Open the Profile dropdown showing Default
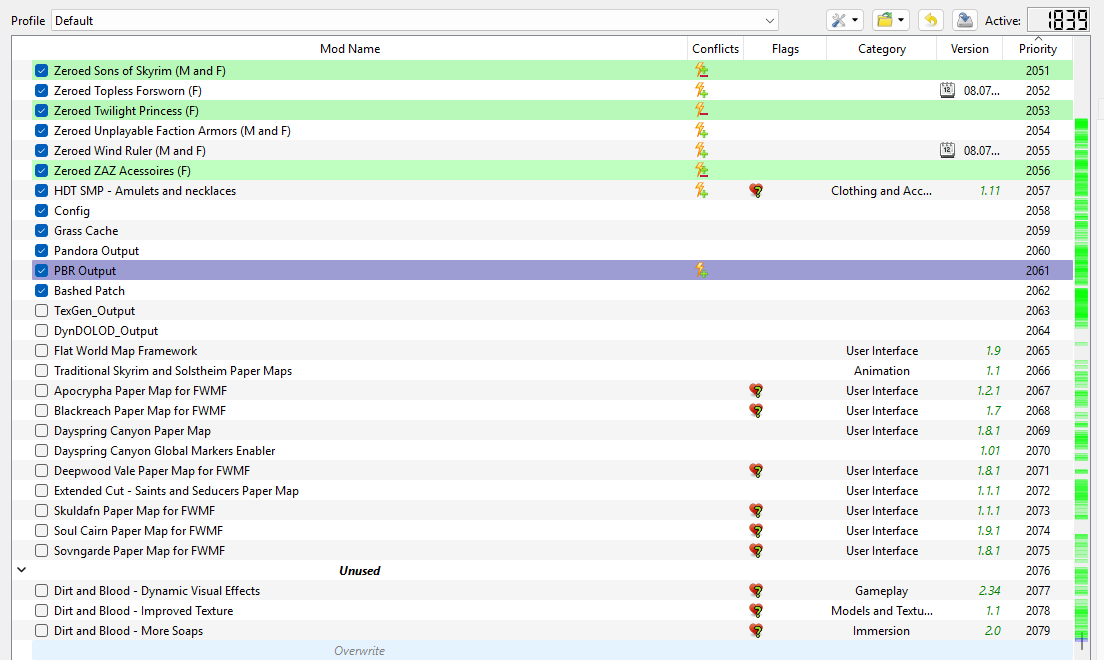 [x=414, y=20]
